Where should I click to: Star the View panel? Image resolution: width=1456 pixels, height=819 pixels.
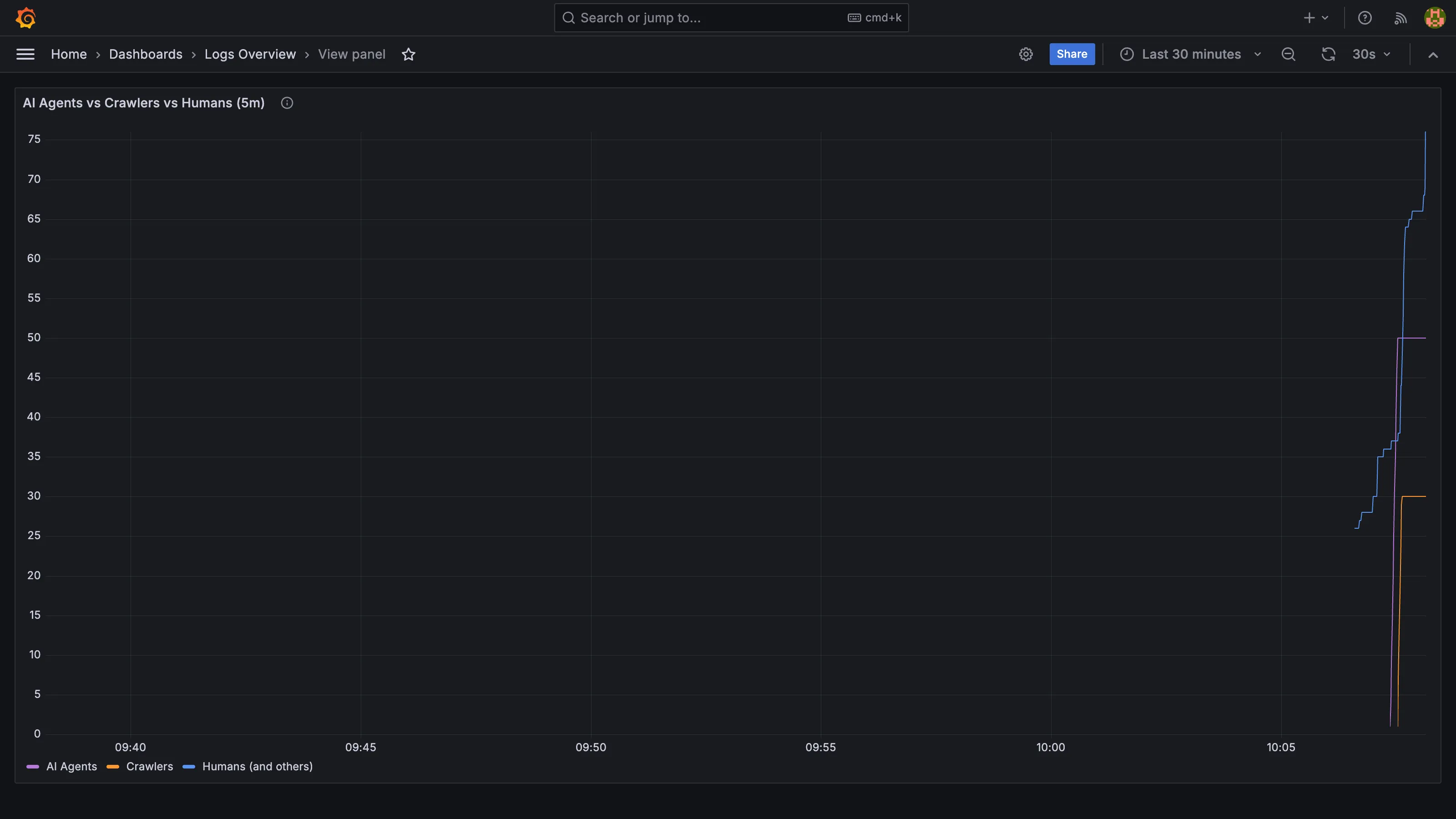[409, 54]
